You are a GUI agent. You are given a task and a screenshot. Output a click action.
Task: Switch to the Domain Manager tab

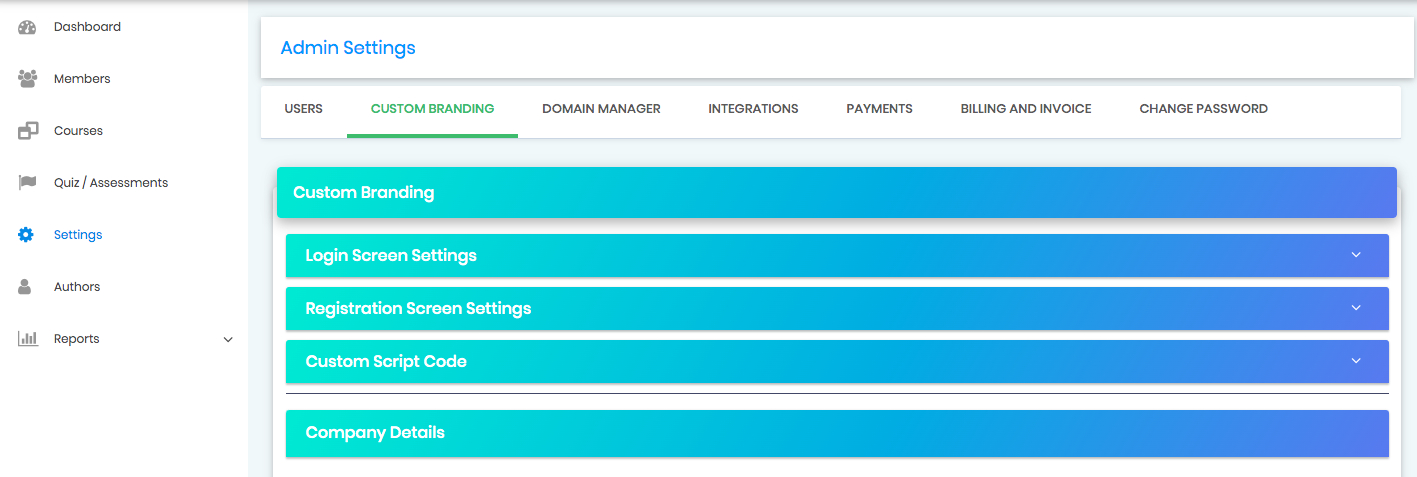pyautogui.click(x=601, y=109)
